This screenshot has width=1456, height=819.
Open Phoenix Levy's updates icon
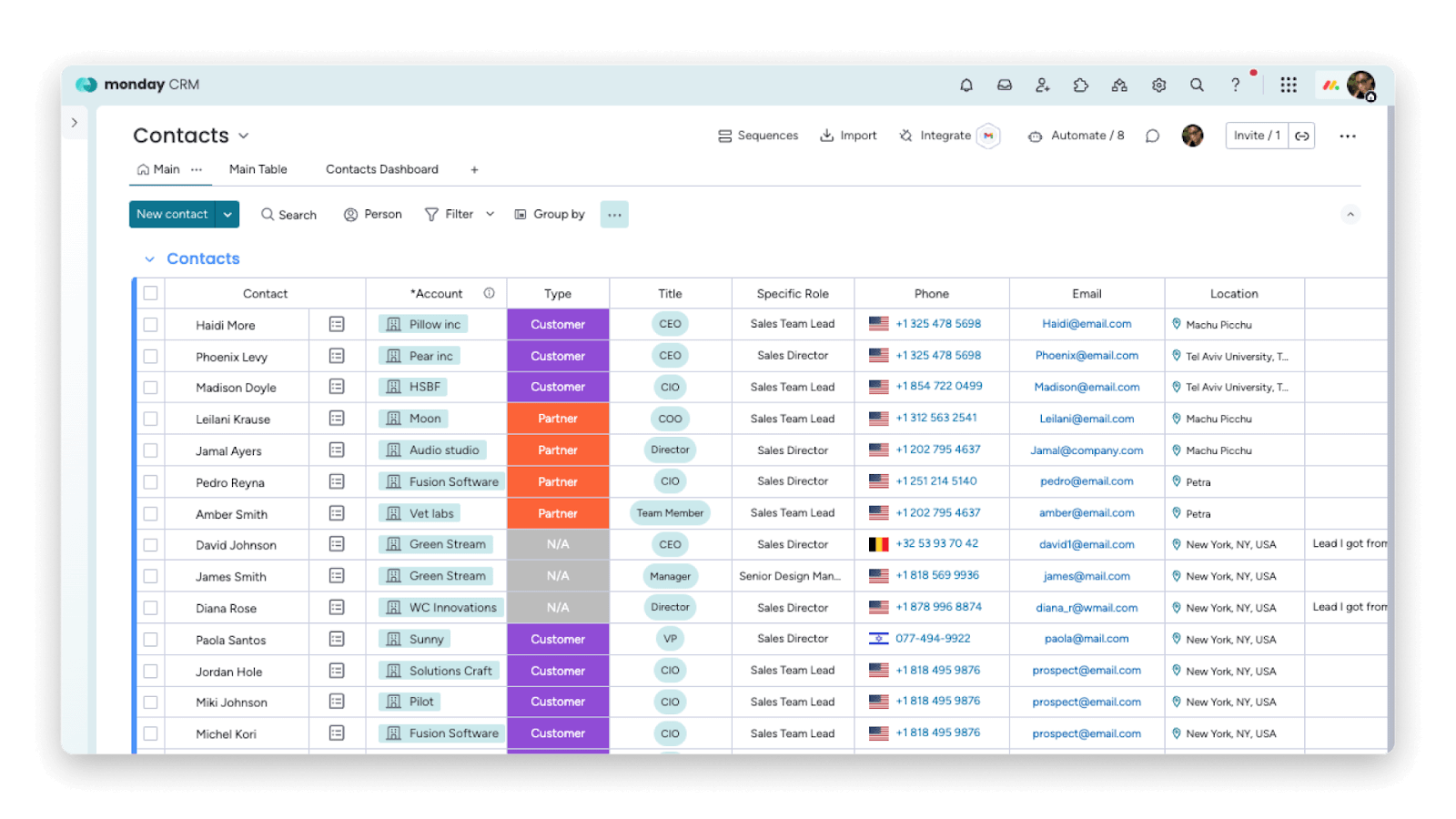(x=337, y=356)
